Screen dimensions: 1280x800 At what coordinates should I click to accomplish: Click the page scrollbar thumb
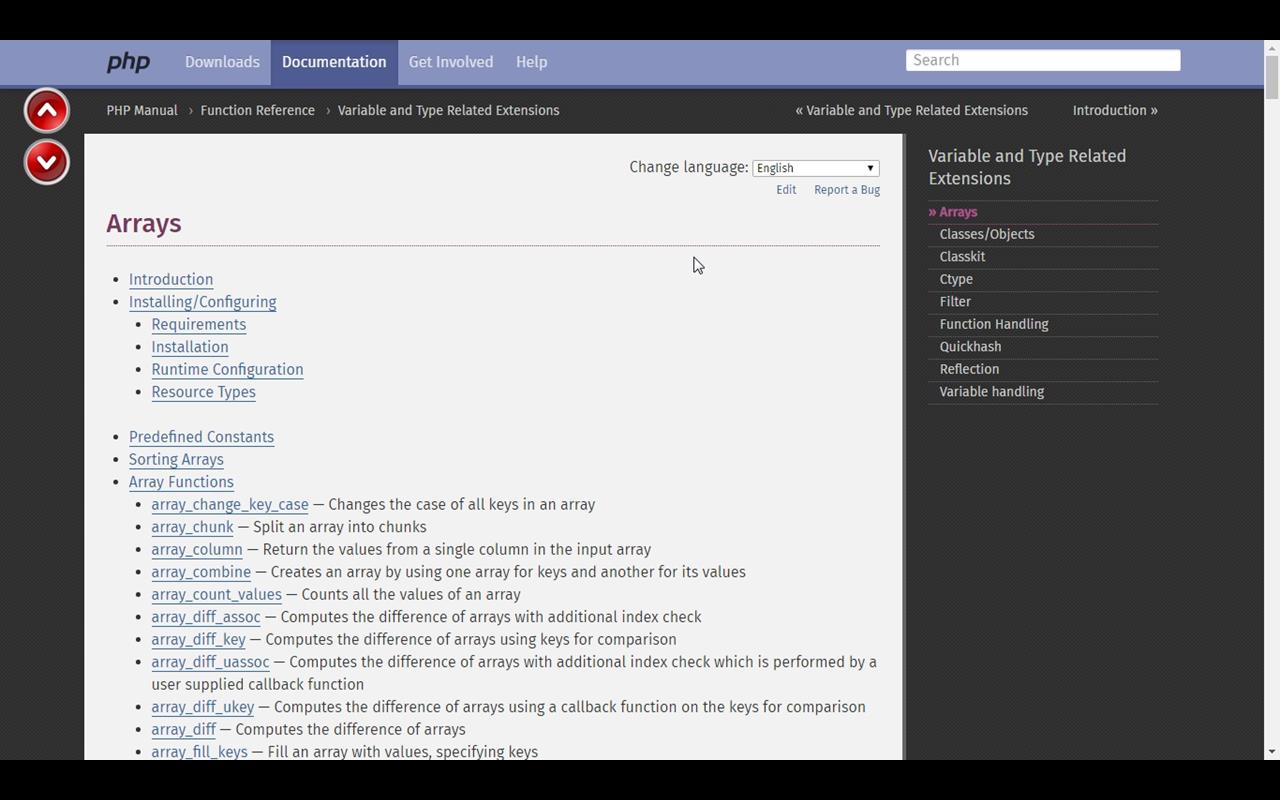tap(1272, 78)
